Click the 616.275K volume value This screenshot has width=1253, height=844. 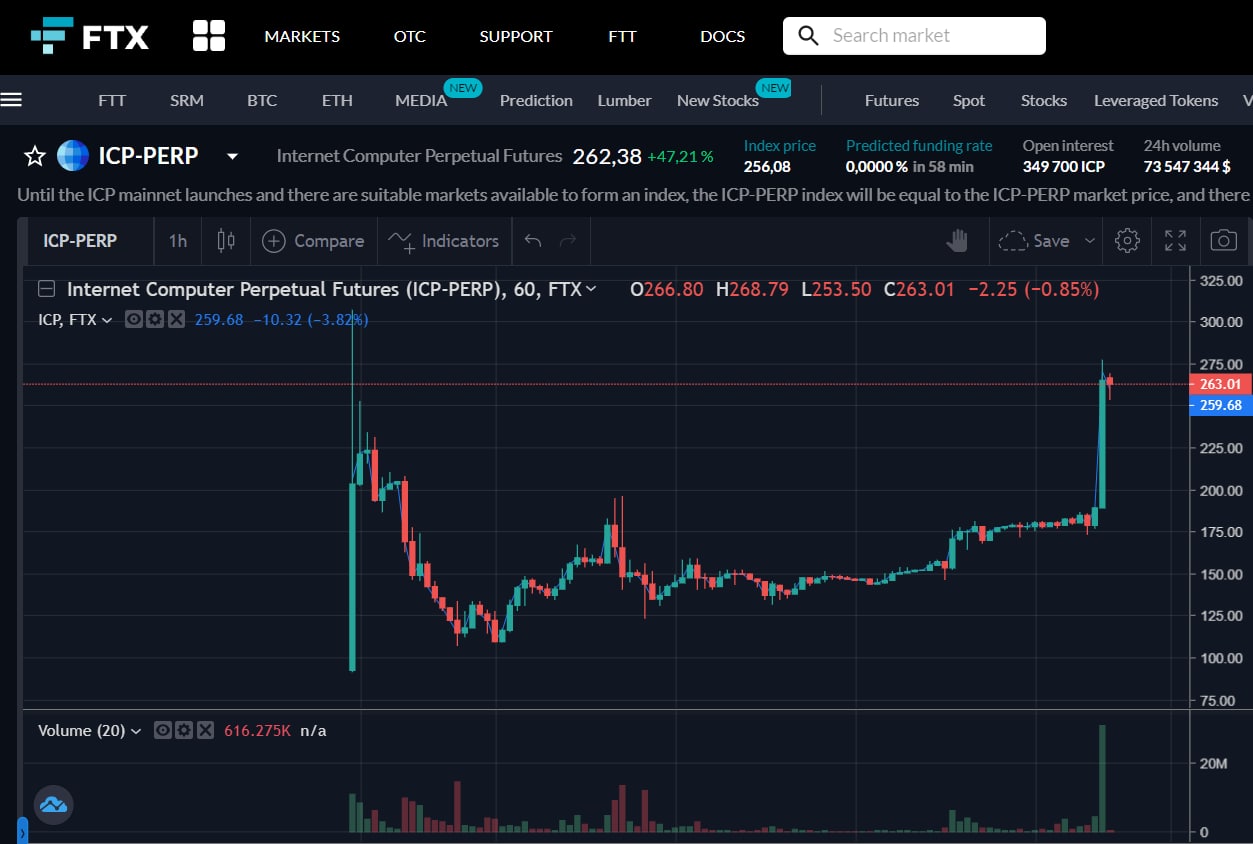click(x=257, y=731)
